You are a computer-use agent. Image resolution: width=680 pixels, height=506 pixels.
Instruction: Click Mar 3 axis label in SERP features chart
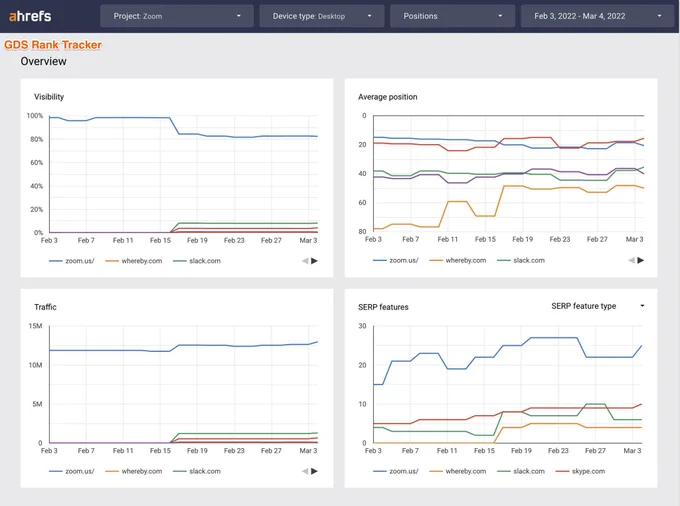[x=632, y=451]
